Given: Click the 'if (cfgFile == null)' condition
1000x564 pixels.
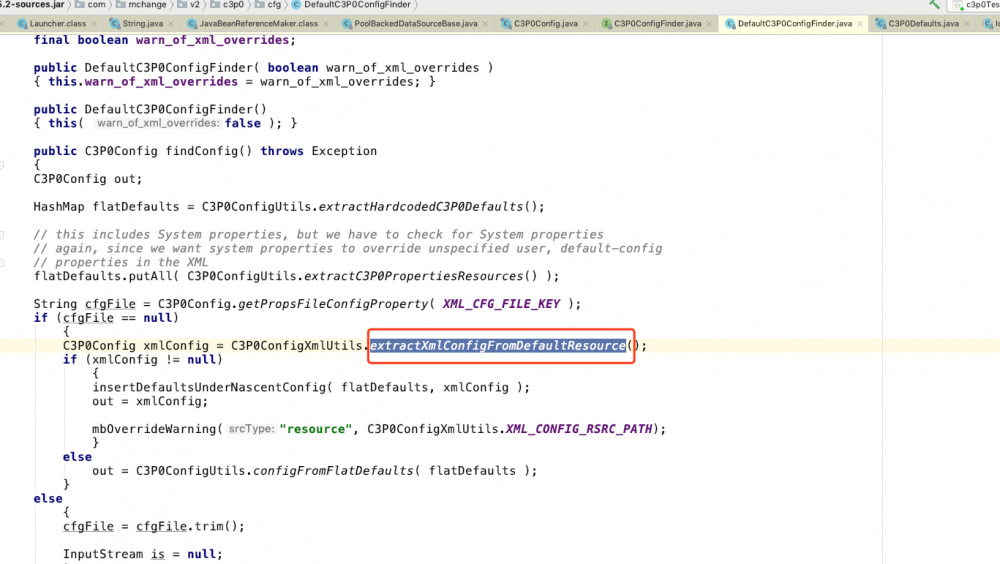Looking at the screenshot, I should [x=106, y=318].
